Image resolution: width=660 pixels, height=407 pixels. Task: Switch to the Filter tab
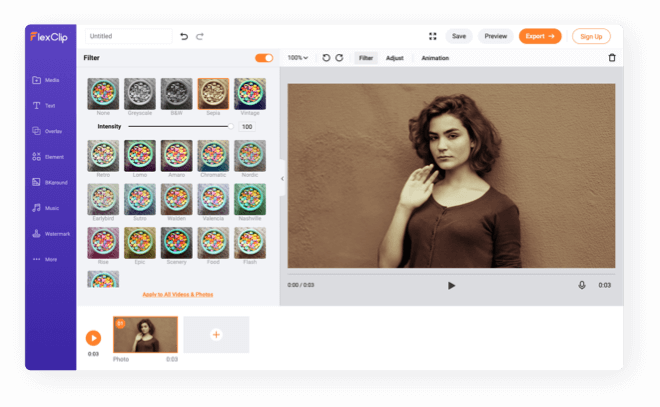(x=366, y=58)
